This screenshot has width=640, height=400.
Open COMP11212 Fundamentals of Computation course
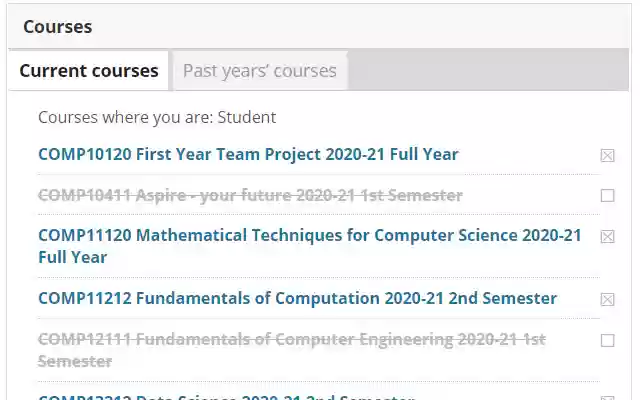pyautogui.click(x=297, y=298)
